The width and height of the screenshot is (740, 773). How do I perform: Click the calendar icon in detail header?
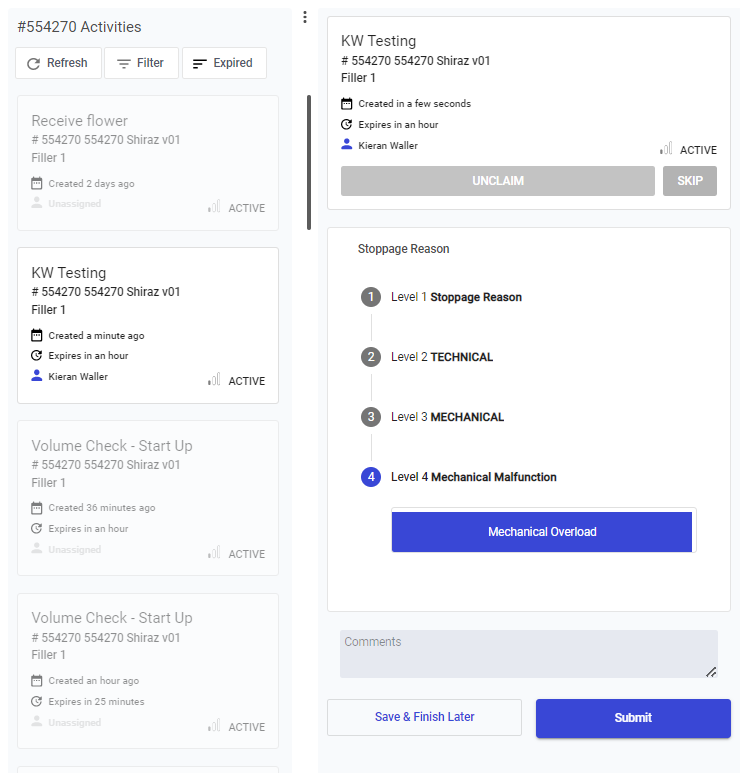tap(347, 104)
